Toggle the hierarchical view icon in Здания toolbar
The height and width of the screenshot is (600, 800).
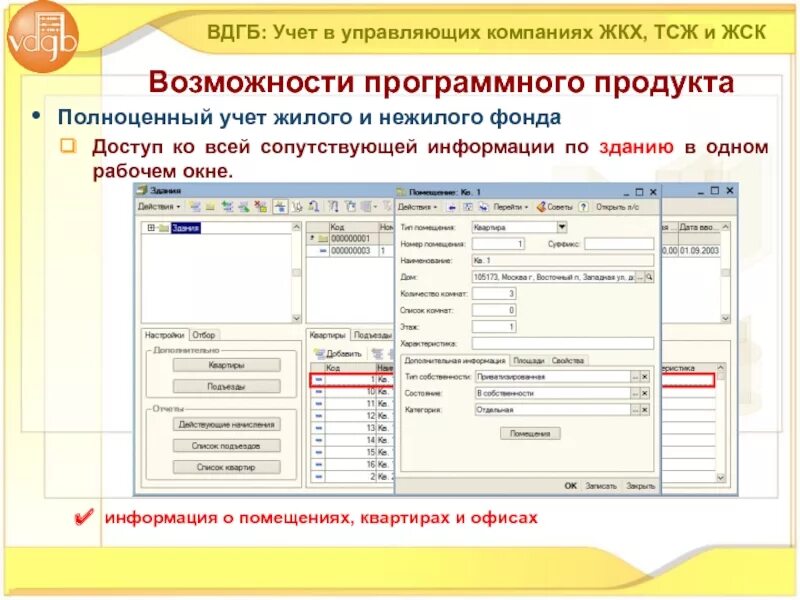point(280,207)
